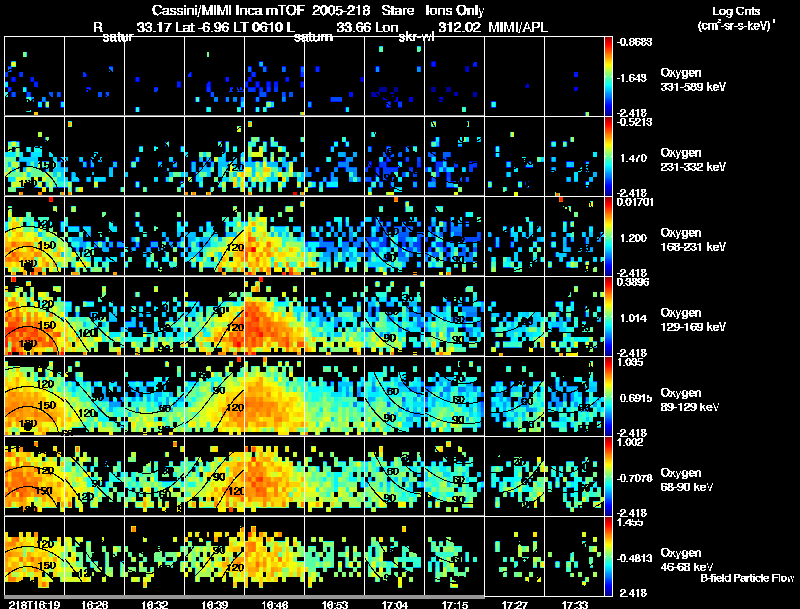The image size is (800, 609).
Task: Click the -1.643 color scale value
Action: coord(633,78)
